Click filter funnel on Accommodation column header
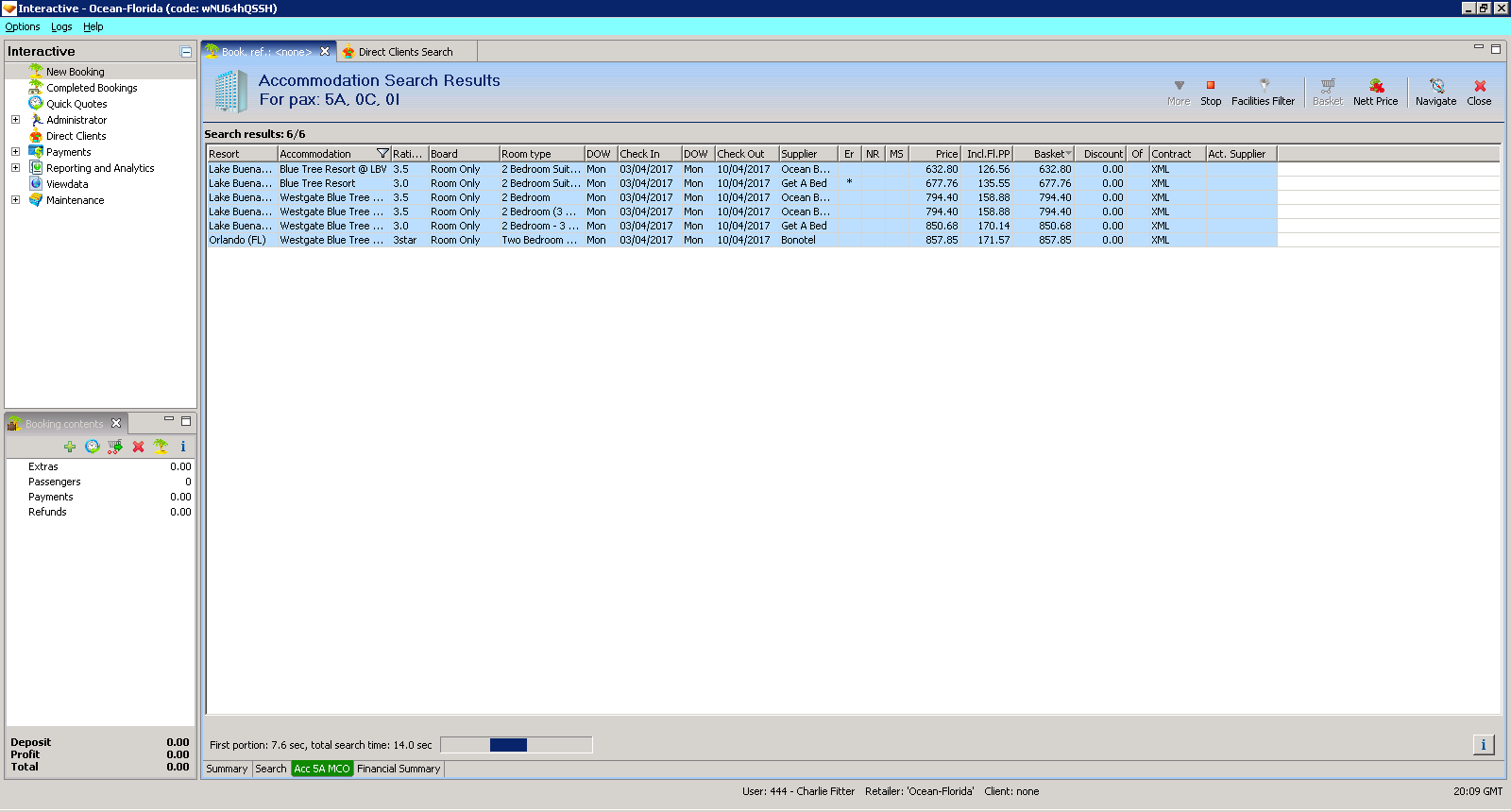This screenshot has width=1511, height=812. (x=382, y=153)
